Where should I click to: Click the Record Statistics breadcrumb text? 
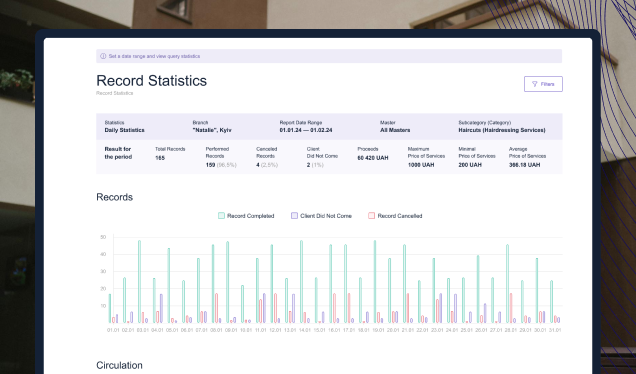pos(114,93)
